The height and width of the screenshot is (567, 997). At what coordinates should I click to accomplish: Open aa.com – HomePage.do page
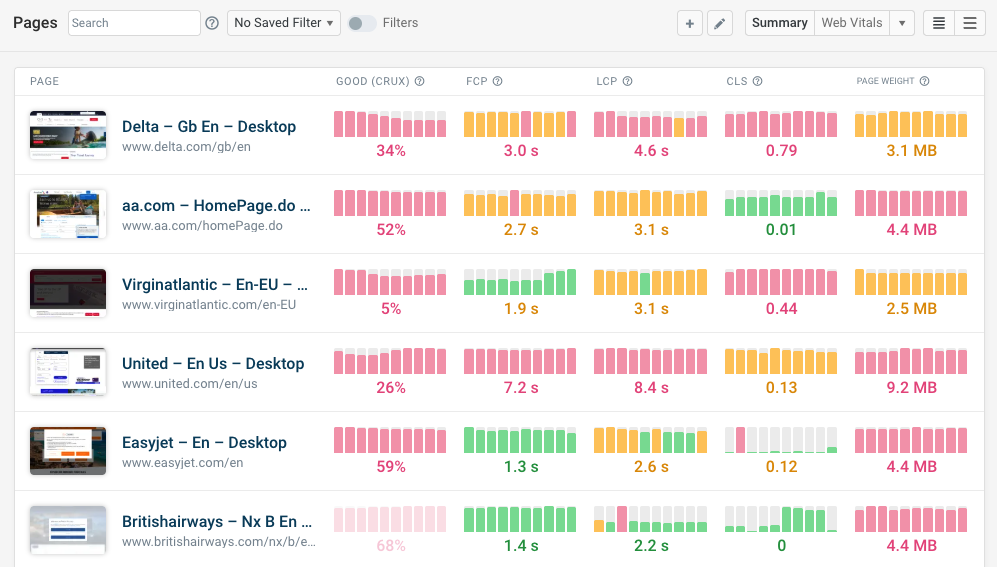216,205
